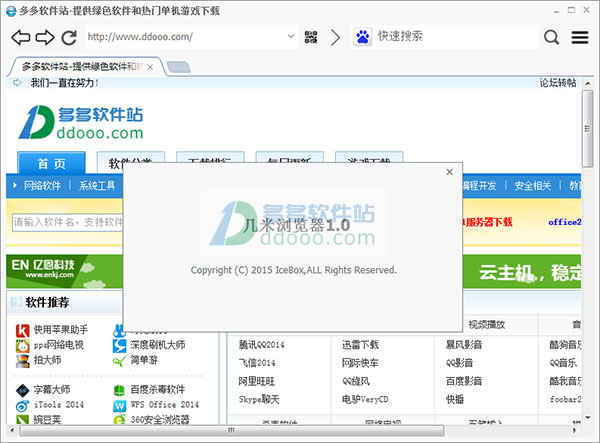Click the vertical scrollbar thumb
The width and height of the screenshot is (600, 443).
(588, 129)
